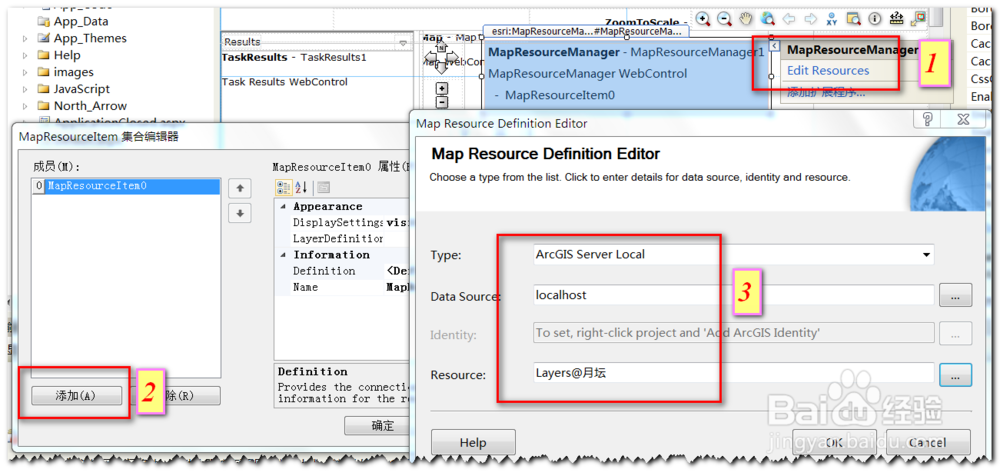Image resolution: width=1000 pixels, height=476 pixels.
Task: Click Edit Resources in the smart tag
Action: (828, 71)
